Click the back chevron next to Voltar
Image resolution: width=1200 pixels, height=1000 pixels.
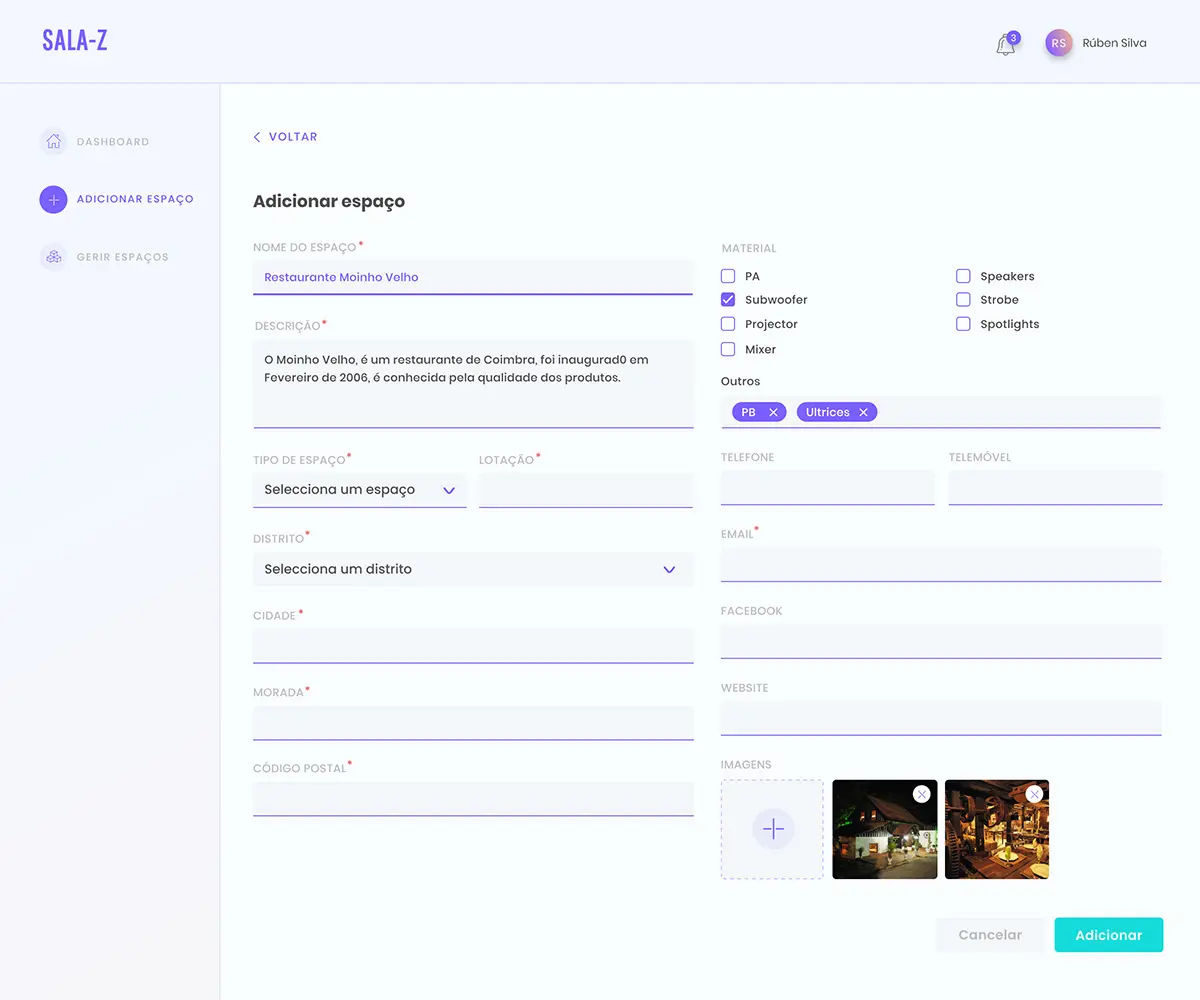257,137
